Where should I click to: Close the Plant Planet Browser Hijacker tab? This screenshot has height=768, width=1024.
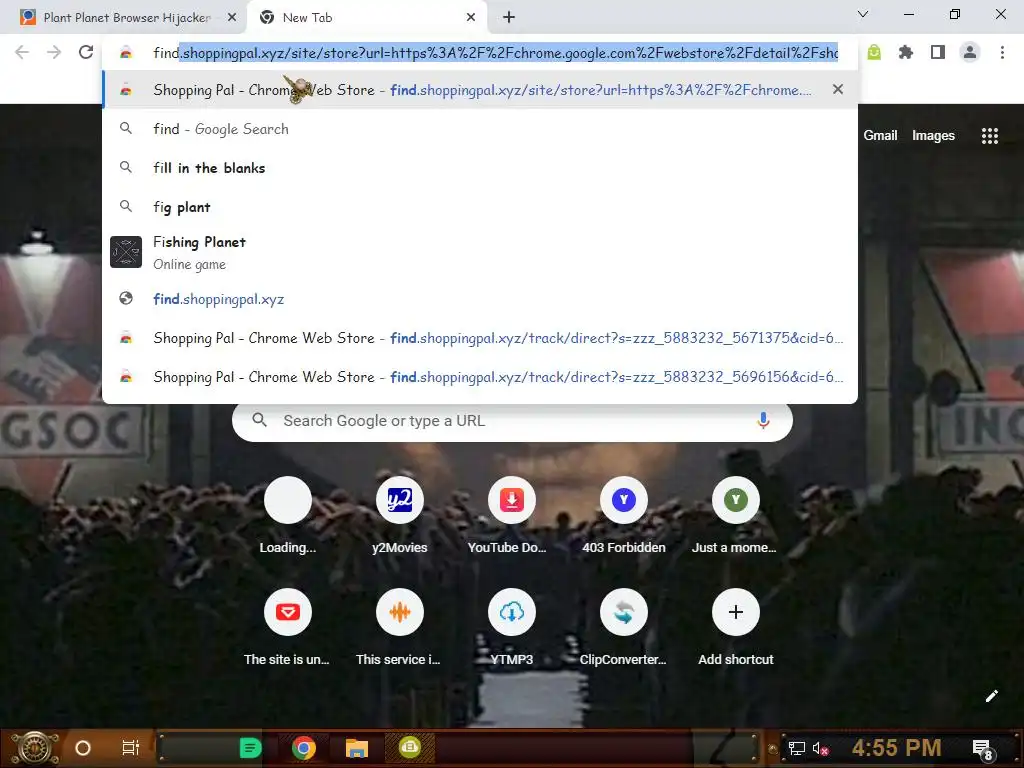(232, 18)
